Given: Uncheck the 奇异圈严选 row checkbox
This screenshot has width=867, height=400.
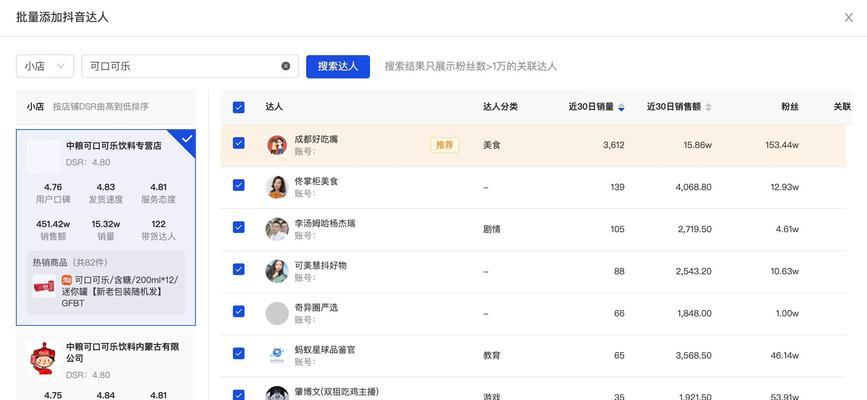Looking at the screenshot, I should 238,311.
